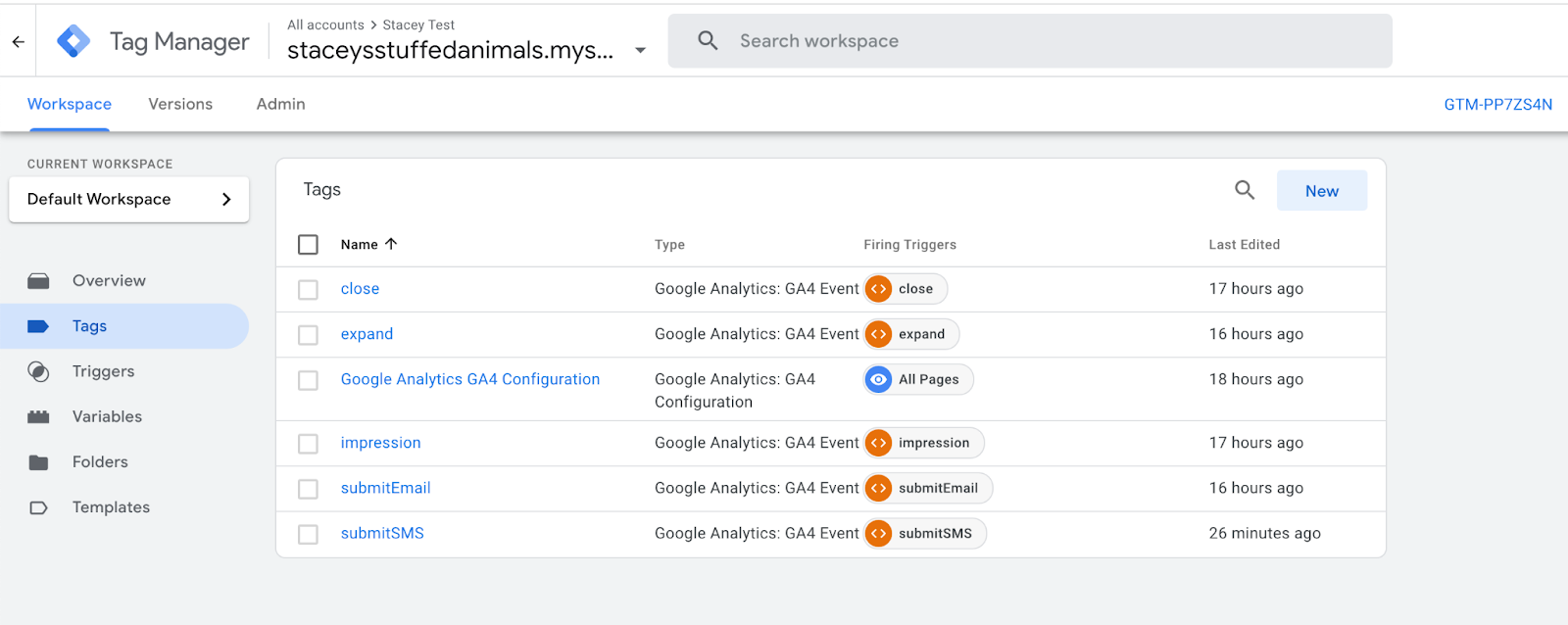Open the impression tag link
Image resolution: width=1568 pixels, height=625 pixels.
coord(381,443)
